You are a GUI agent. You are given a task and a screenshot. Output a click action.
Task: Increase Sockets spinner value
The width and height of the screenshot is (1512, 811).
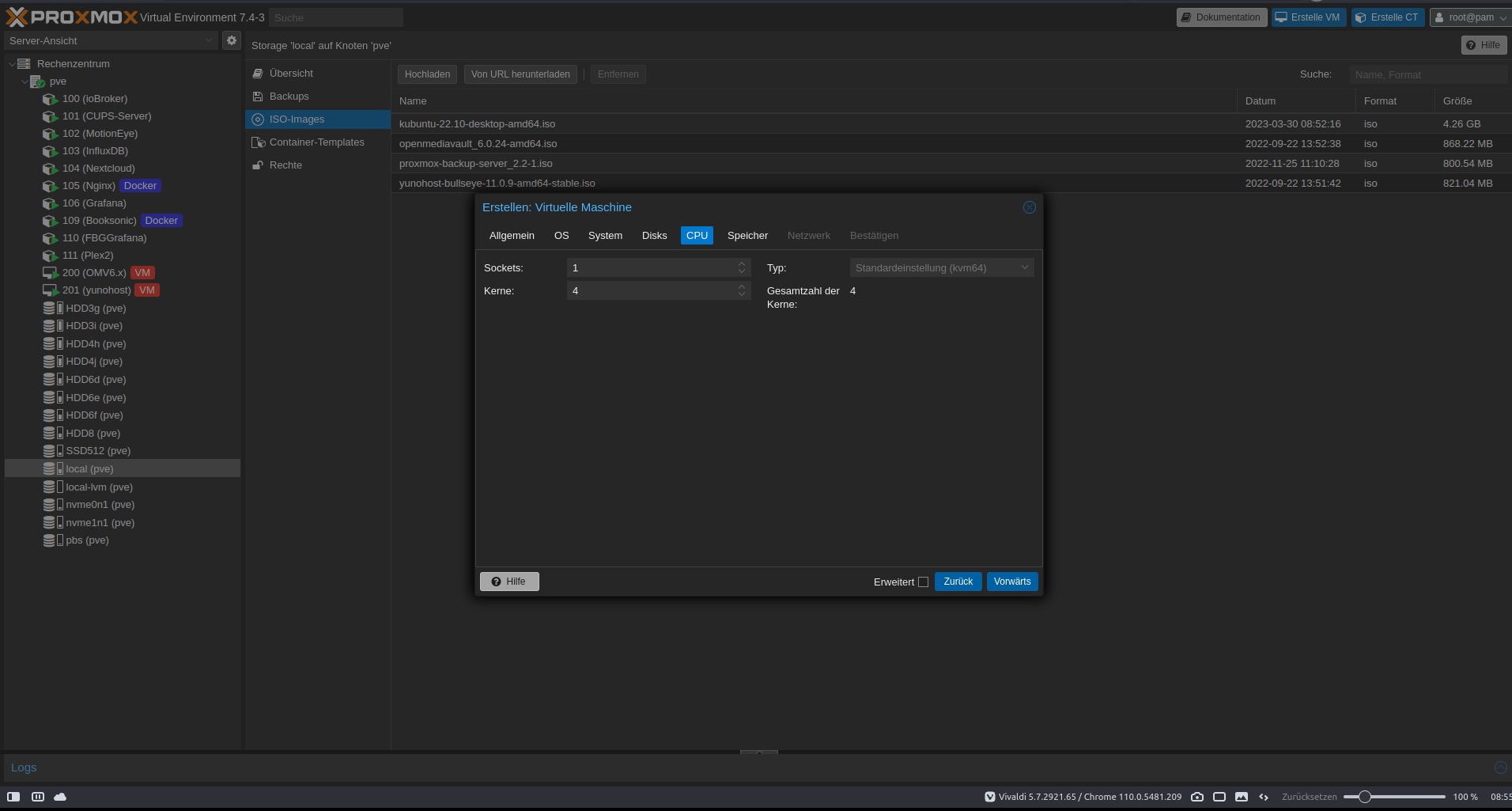742,264
